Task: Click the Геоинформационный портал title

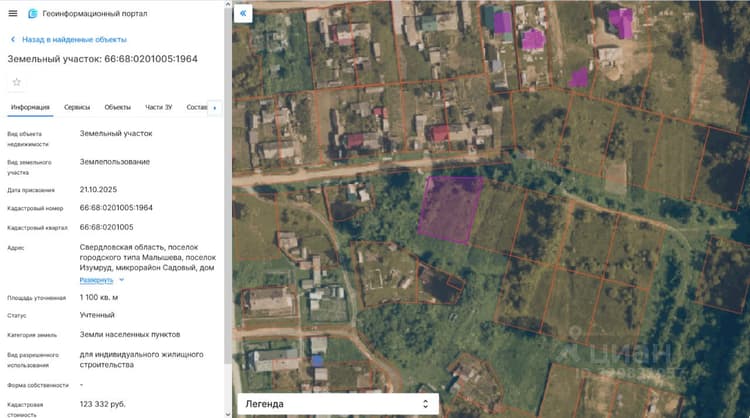Action: click(95, 13)
